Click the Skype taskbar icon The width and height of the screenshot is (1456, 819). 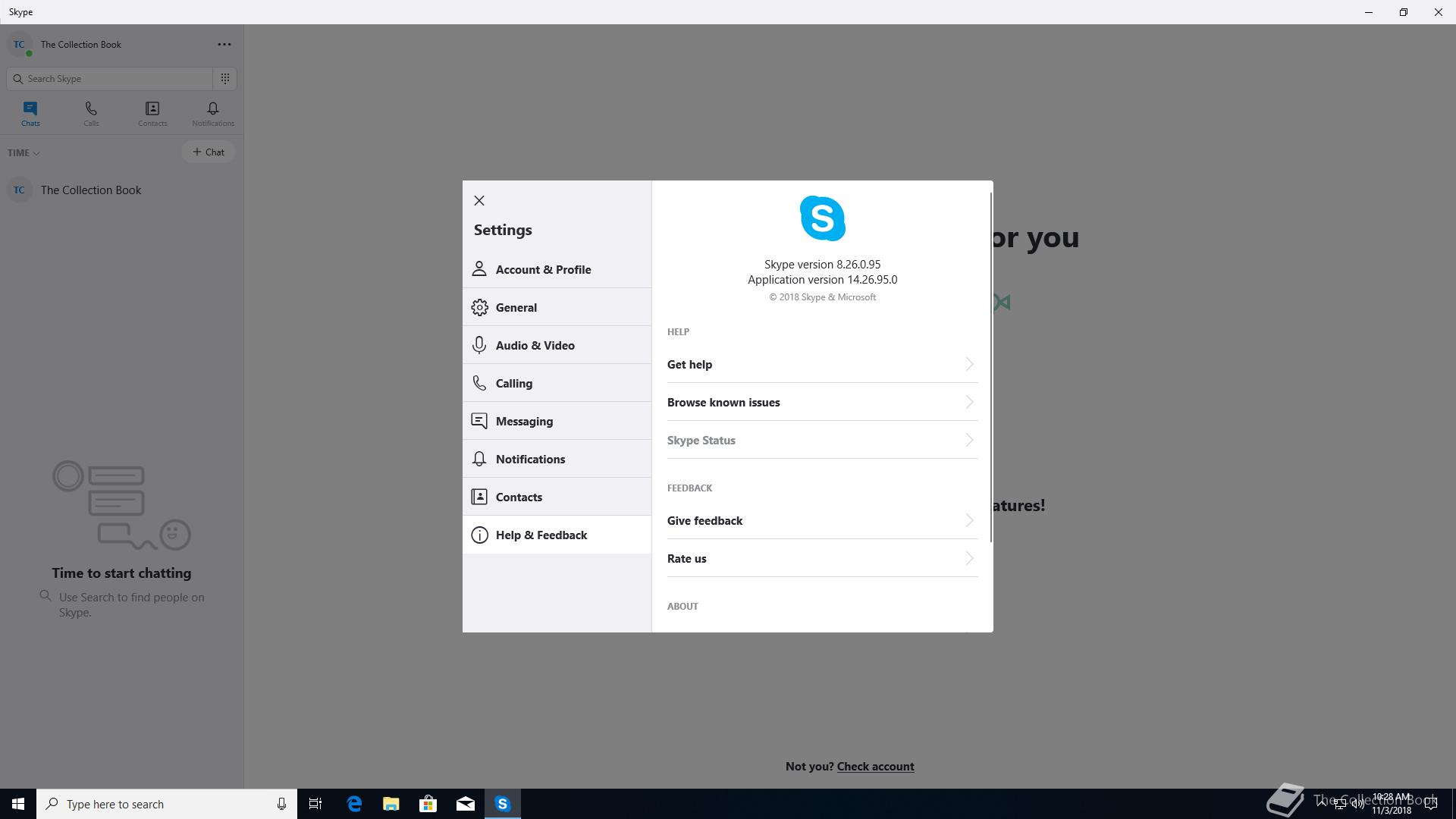(x=503, y=804)
